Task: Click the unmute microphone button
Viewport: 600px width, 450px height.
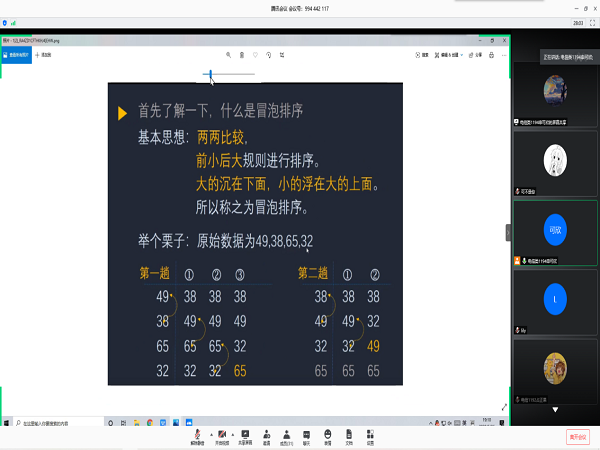Action: tap(197, 436)
